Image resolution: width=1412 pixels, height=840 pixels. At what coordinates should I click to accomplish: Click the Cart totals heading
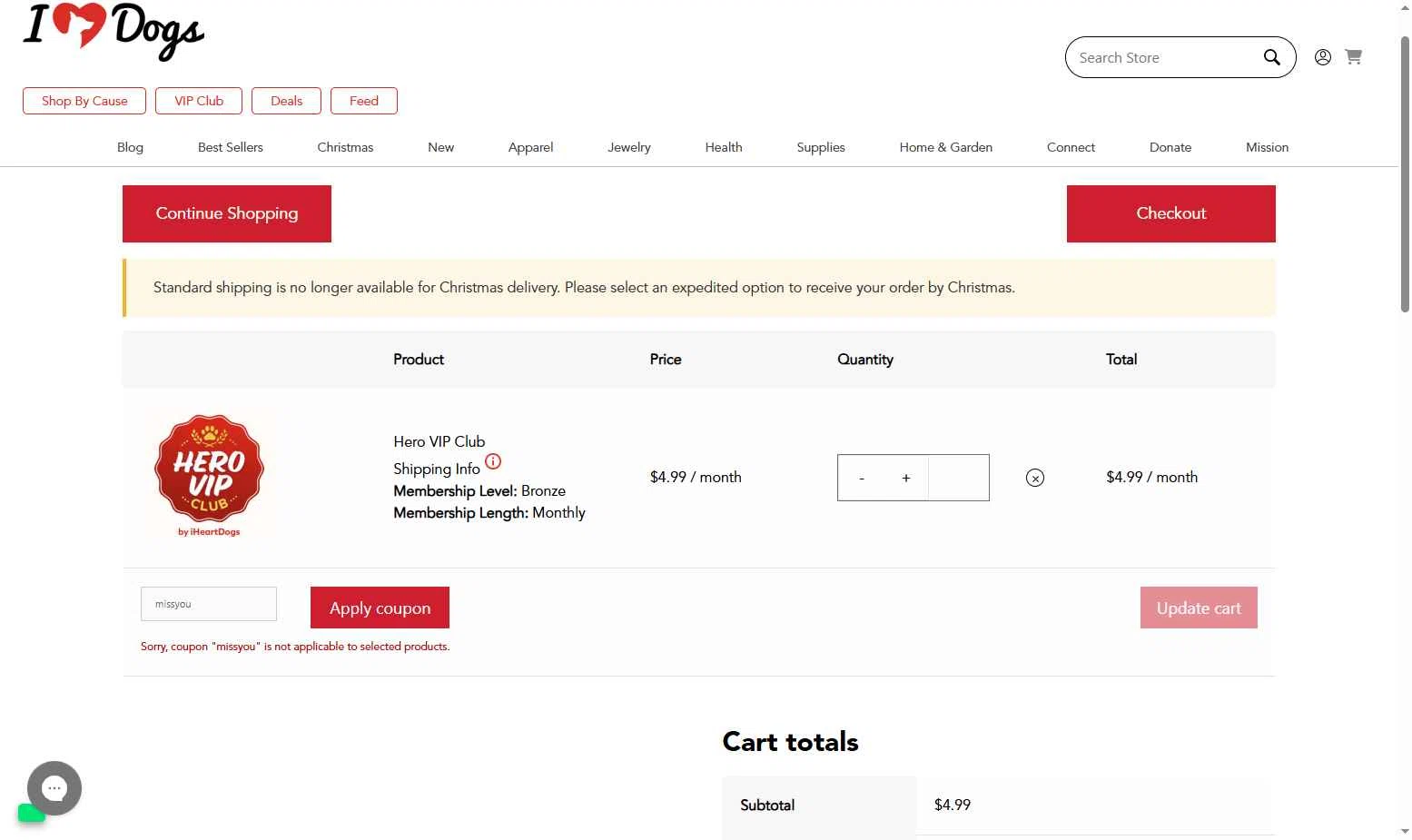click(790, 742)
